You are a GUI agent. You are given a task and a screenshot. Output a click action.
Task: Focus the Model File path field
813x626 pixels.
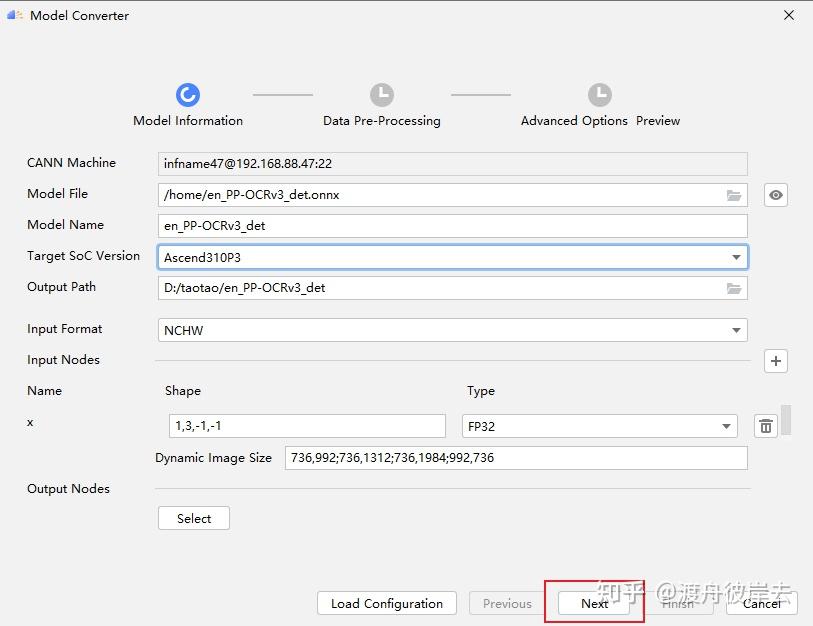pos(453,195)
